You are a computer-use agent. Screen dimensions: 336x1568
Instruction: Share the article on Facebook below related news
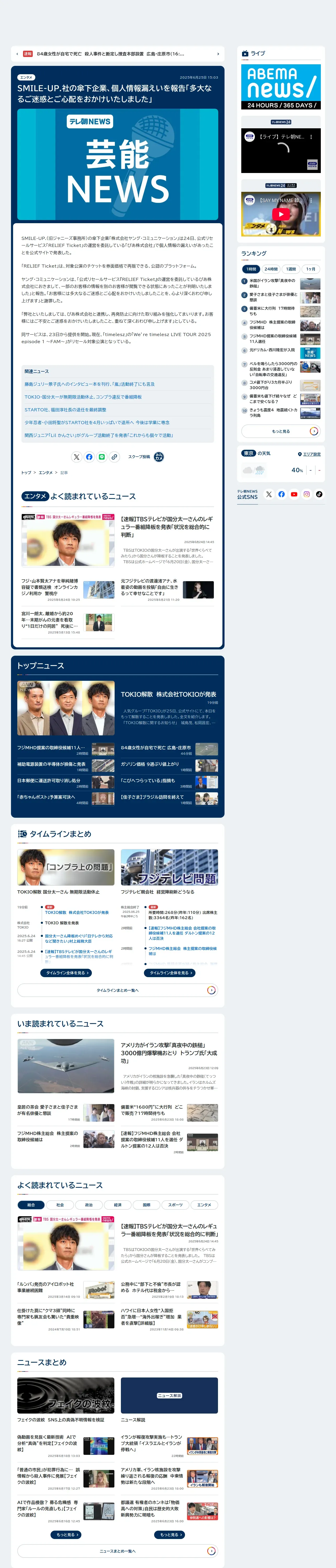click(x=89, y=457)
